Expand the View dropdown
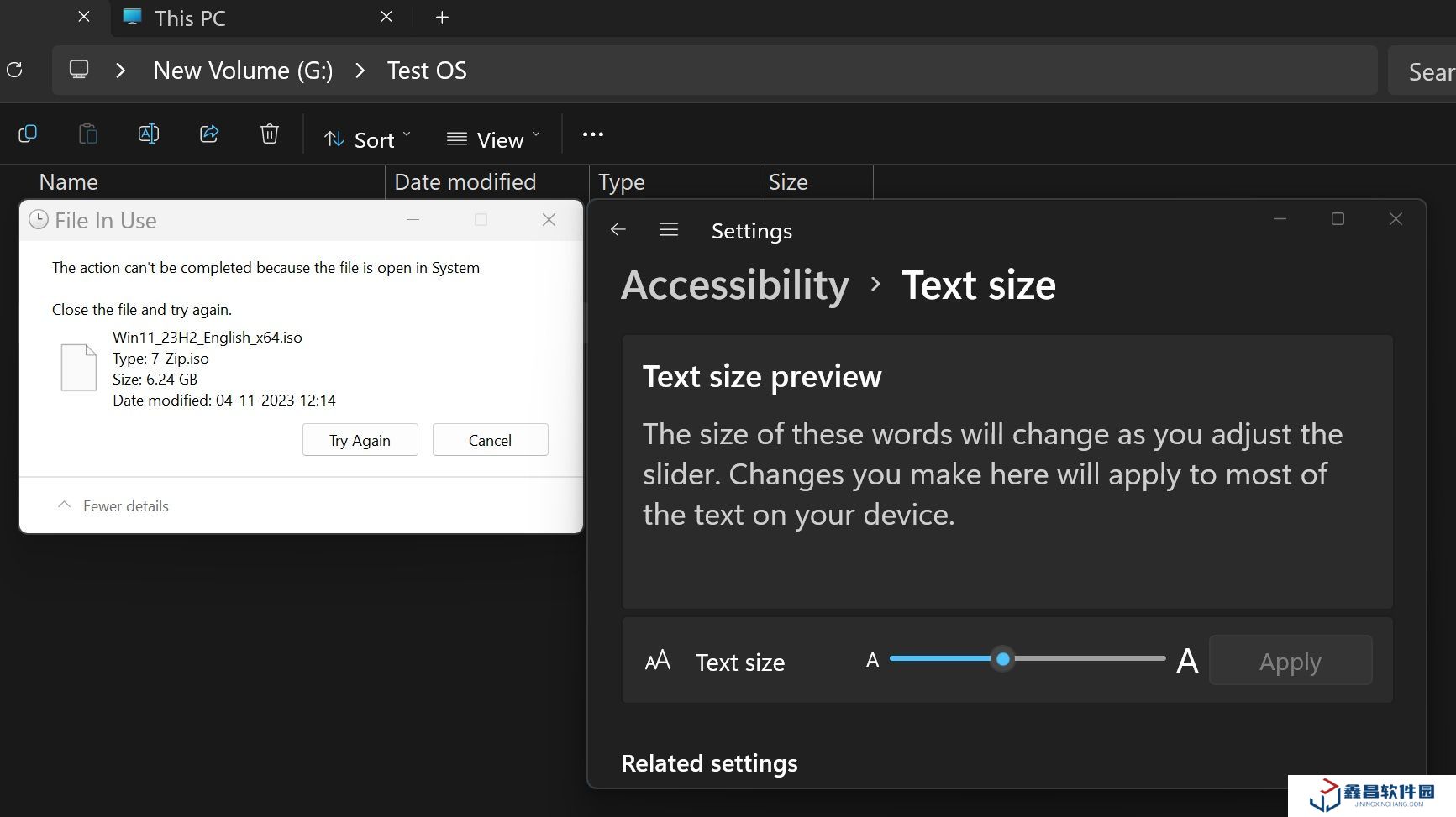Image resolution: width=1456 pixels, height=817 pixels. click(x=493, y=139)
